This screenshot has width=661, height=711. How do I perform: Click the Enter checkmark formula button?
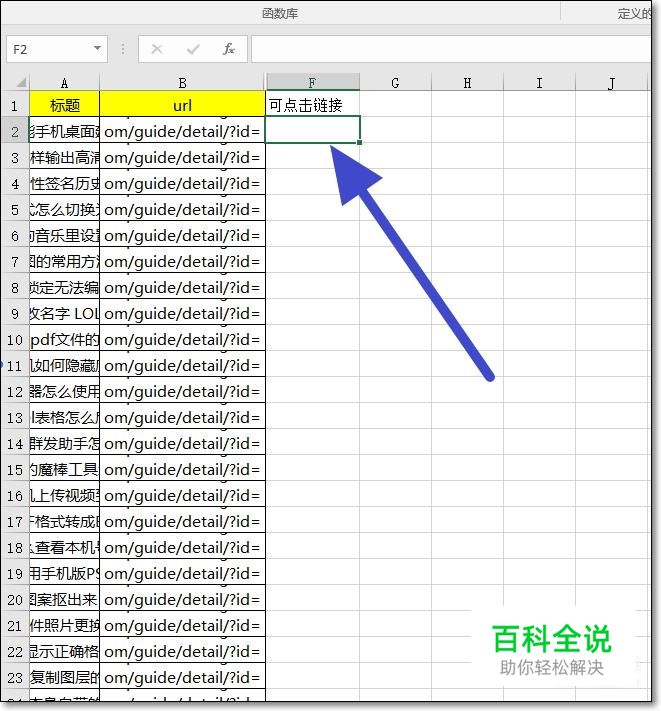[x=193, y=49]
